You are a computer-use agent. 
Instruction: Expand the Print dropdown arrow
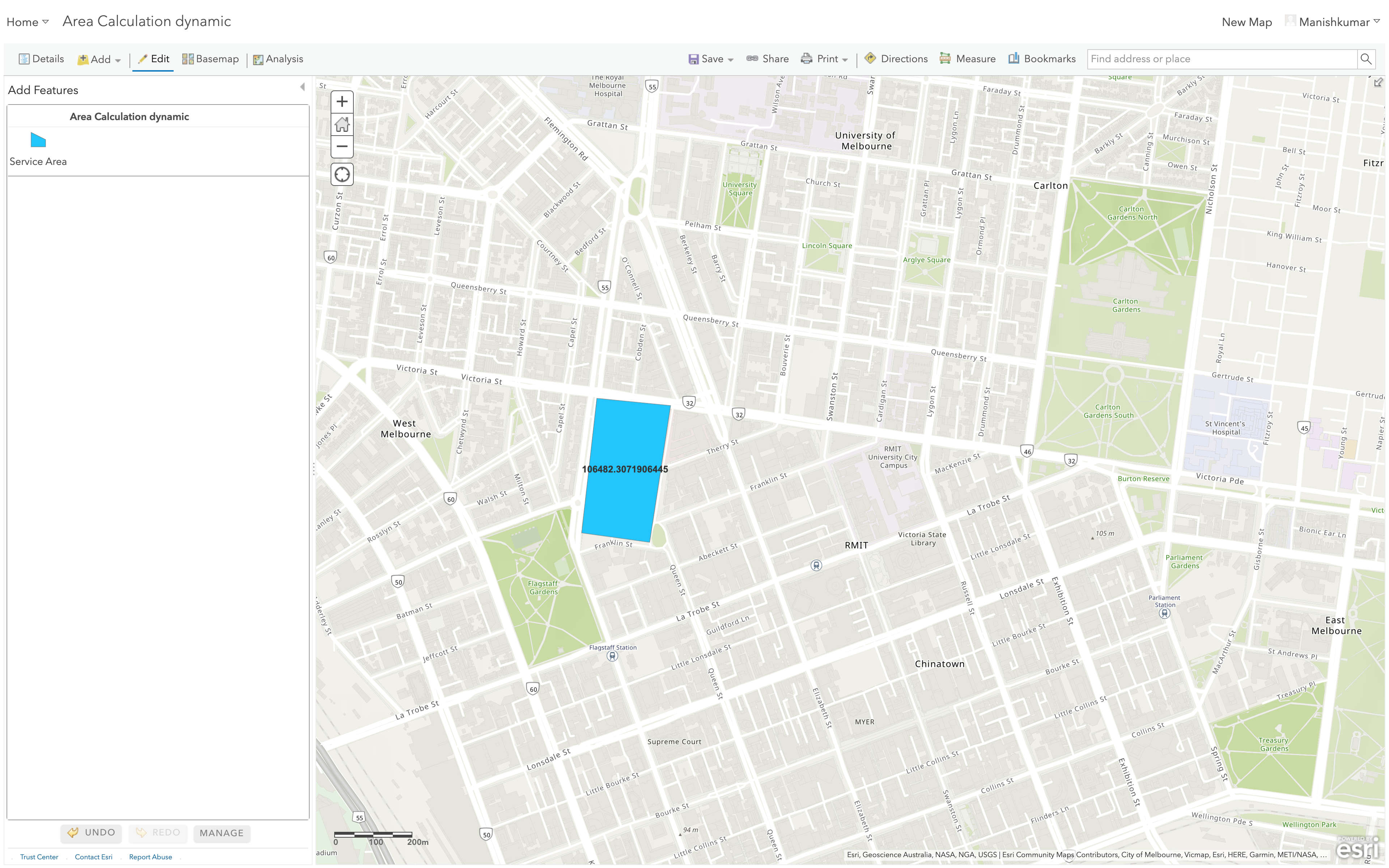coord(845,60)
